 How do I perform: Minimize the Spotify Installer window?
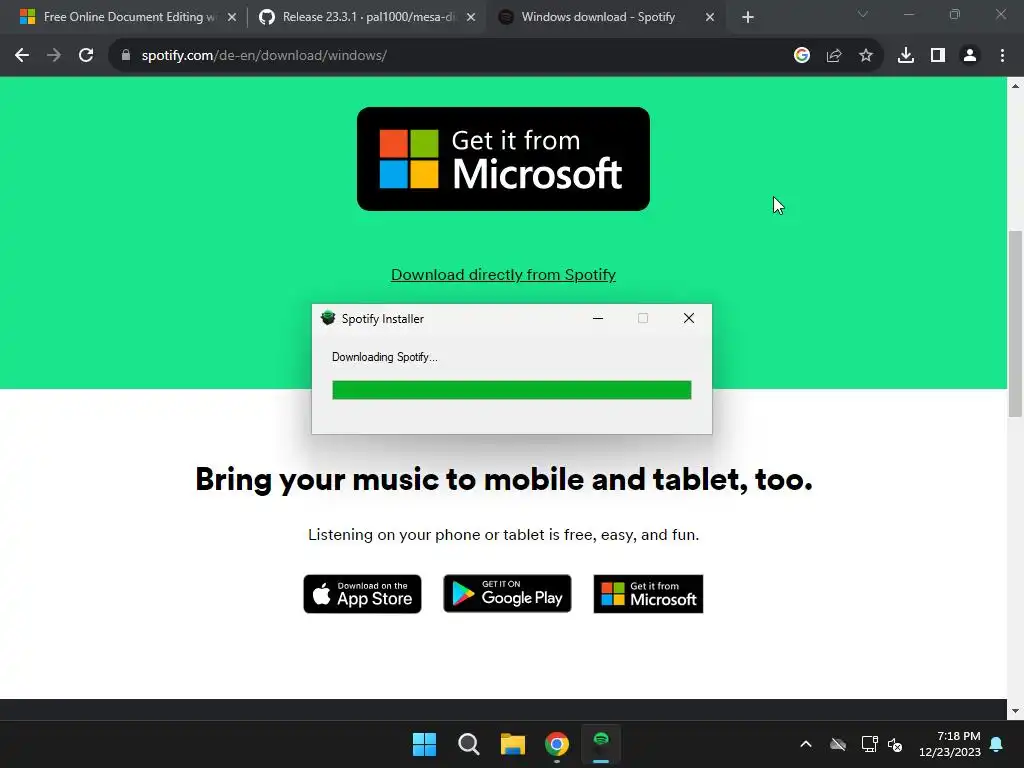click(x=598, y=319)
